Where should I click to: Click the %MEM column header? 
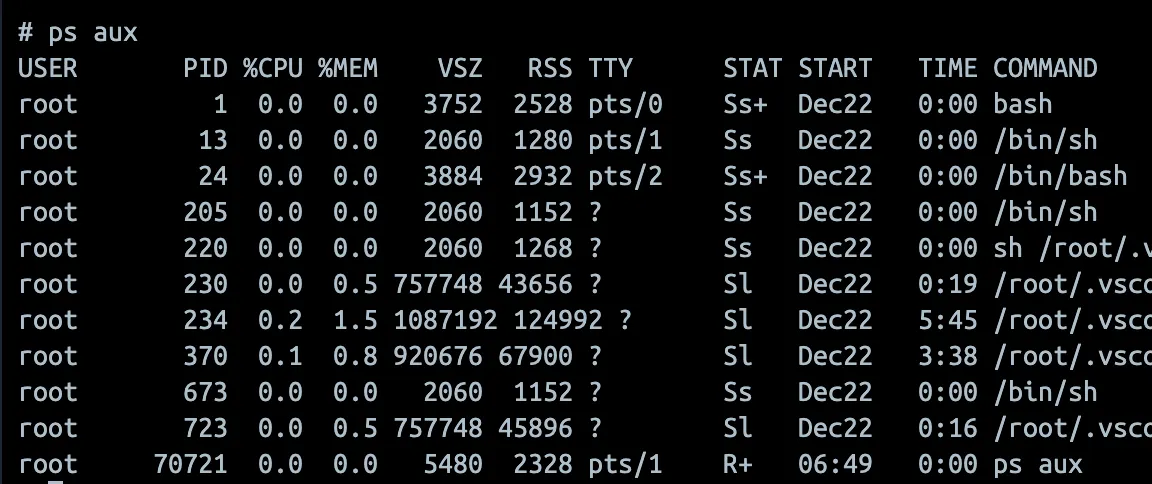(348, 68)
